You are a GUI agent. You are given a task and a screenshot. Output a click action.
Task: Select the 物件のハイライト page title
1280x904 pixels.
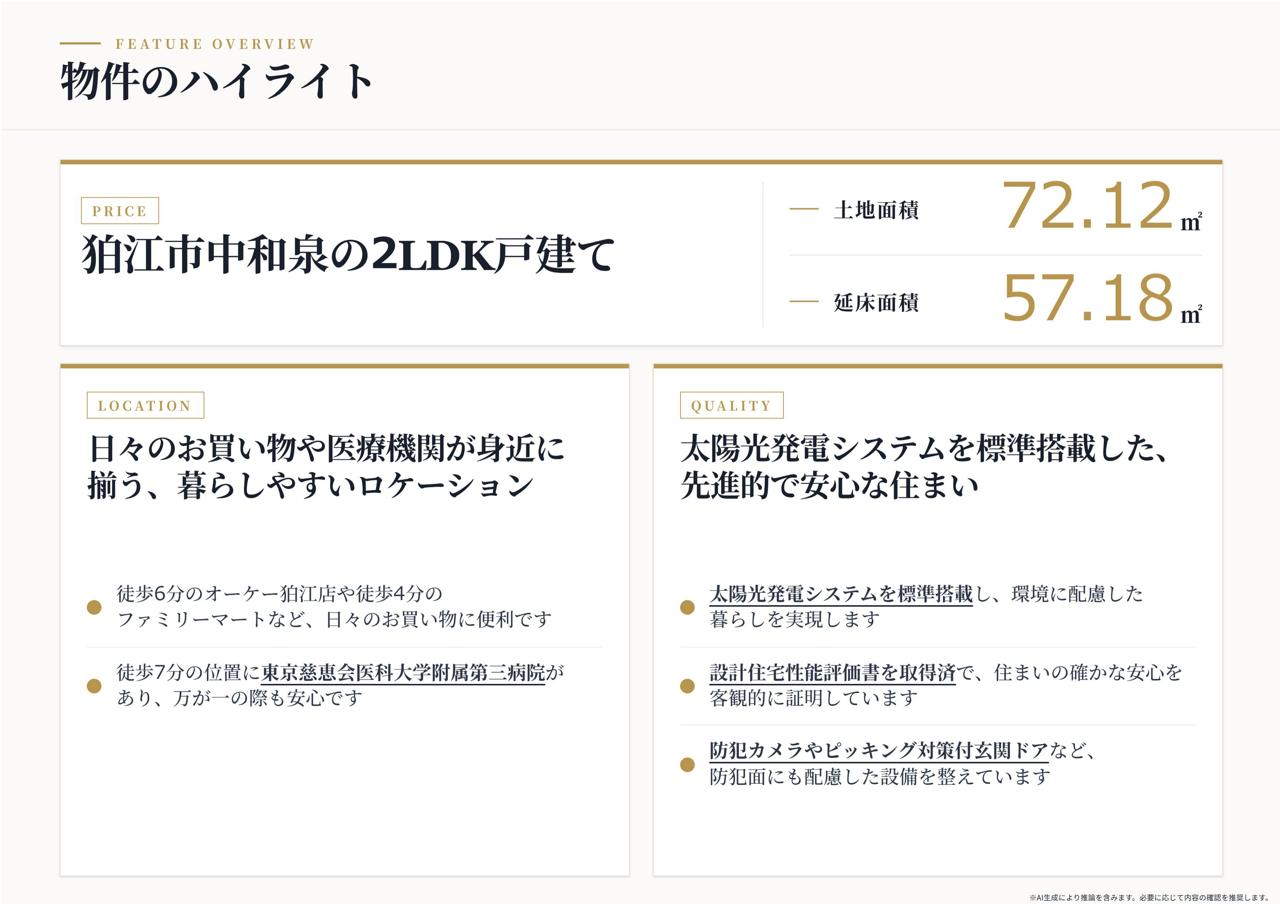click(217, 81)
